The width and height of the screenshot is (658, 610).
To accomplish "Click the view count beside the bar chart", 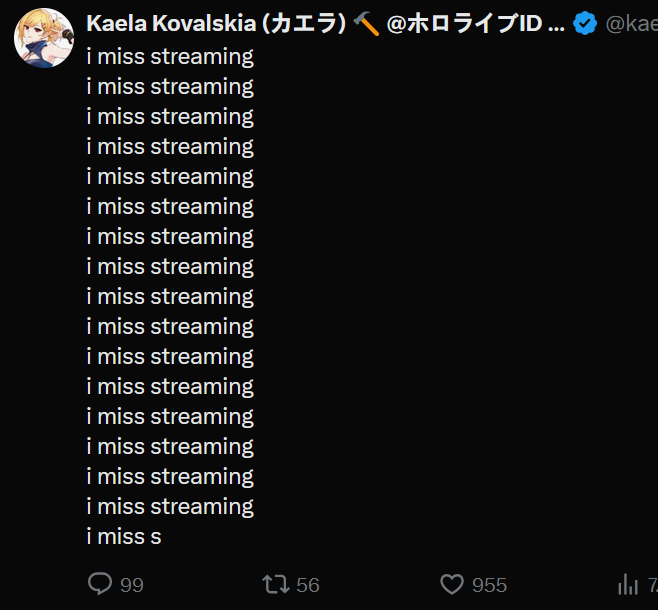I will (x=653, y=585).
